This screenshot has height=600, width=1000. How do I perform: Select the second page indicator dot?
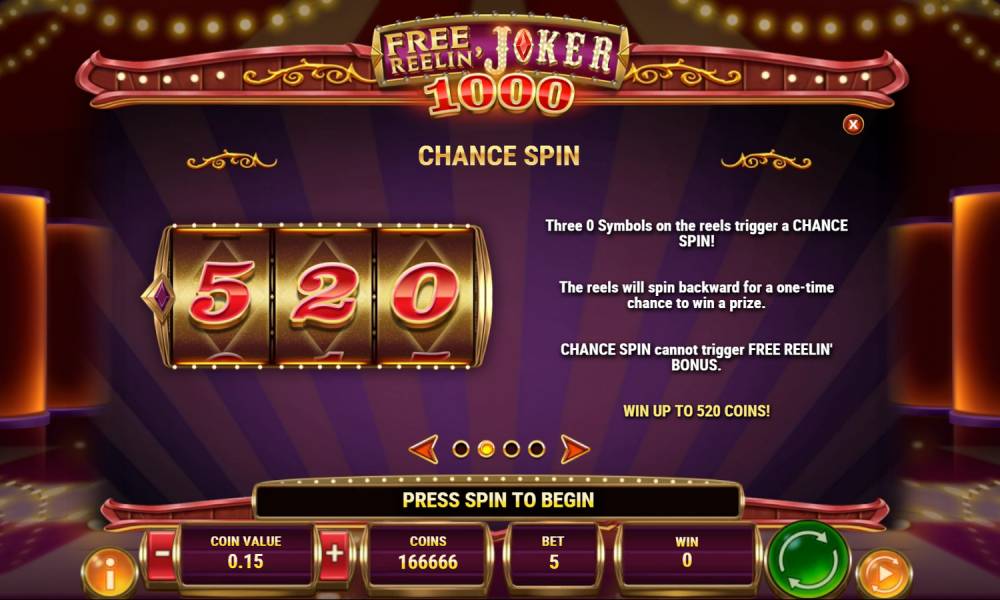(x=486, y=449)
